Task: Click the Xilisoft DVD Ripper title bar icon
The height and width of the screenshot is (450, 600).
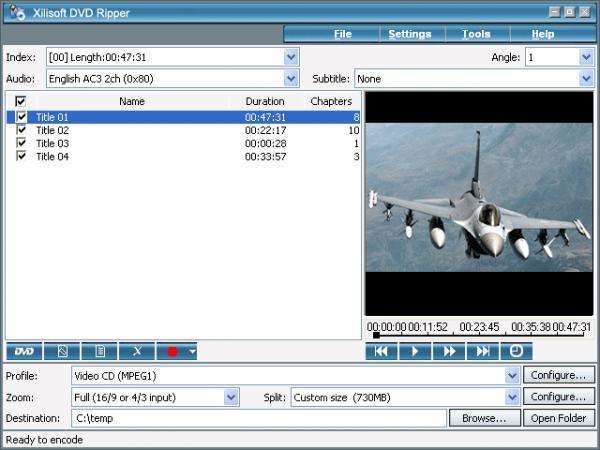Action: [17, 13]
